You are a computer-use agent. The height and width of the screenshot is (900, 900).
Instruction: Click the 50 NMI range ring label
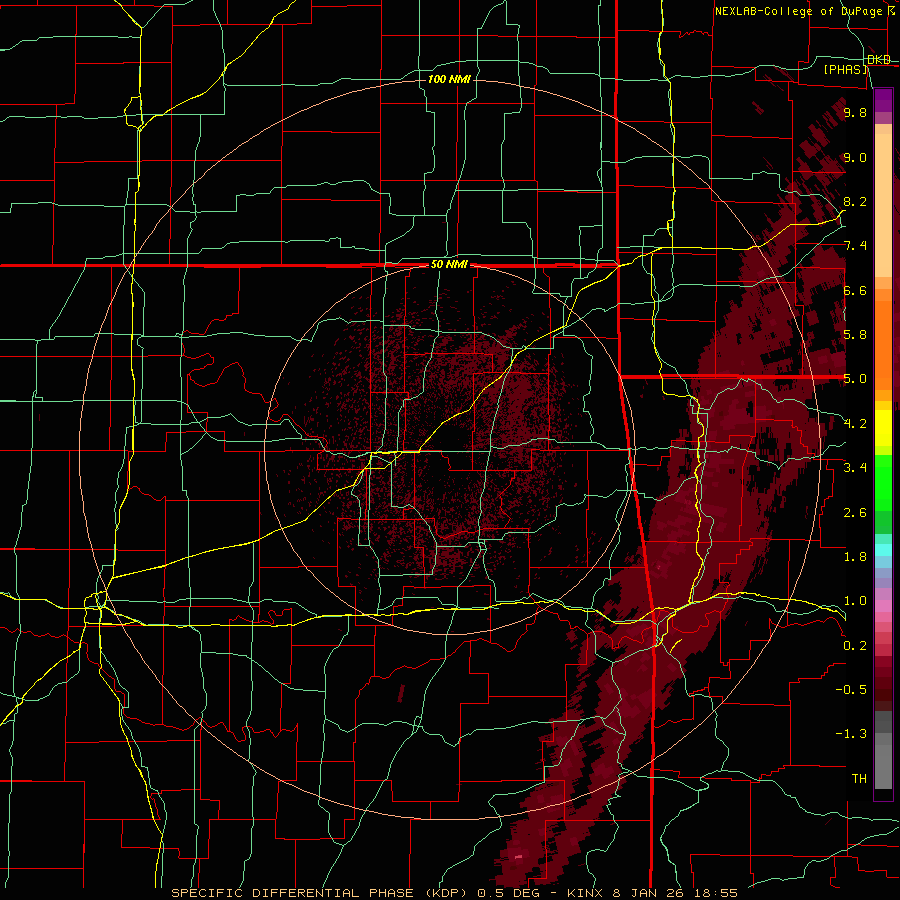click(449, 265)
